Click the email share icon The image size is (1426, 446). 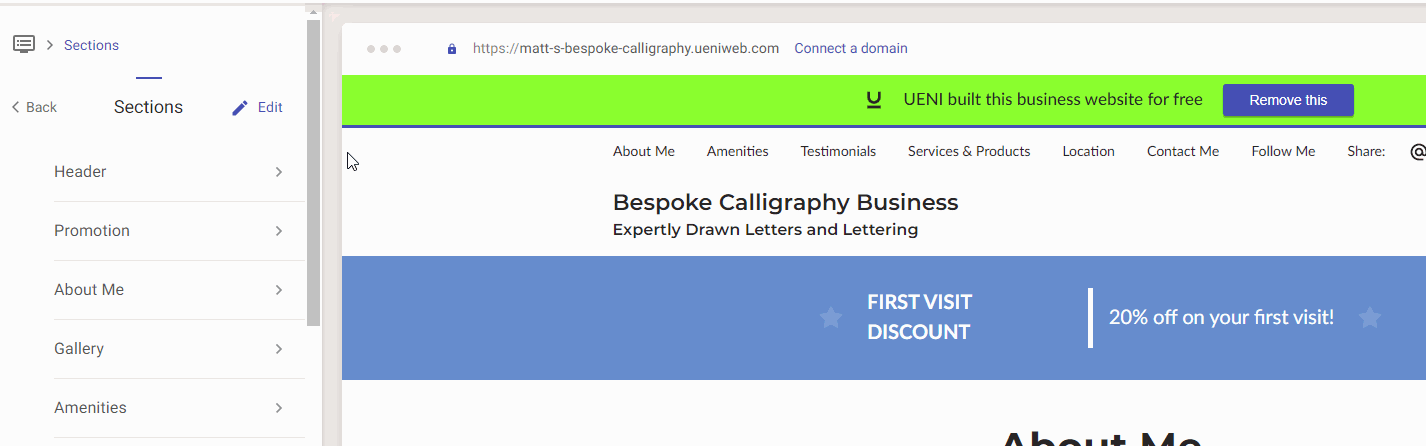1417,152
